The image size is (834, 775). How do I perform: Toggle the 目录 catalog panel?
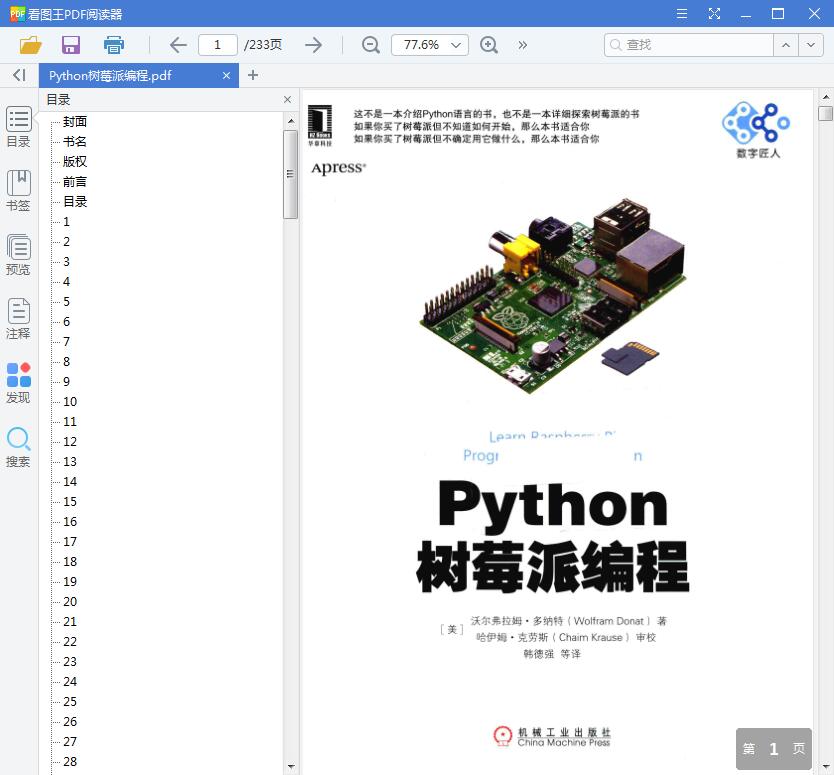[x=18, y=126]
